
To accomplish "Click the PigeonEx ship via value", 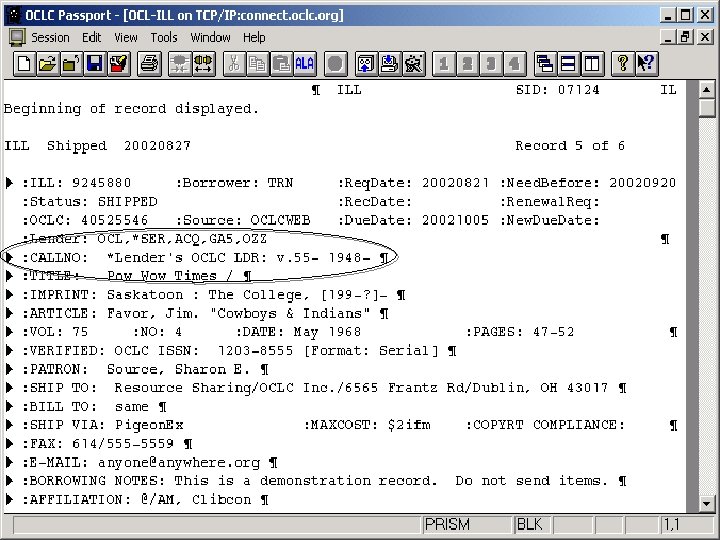I will pyautogui.click(x=149, y=426).
